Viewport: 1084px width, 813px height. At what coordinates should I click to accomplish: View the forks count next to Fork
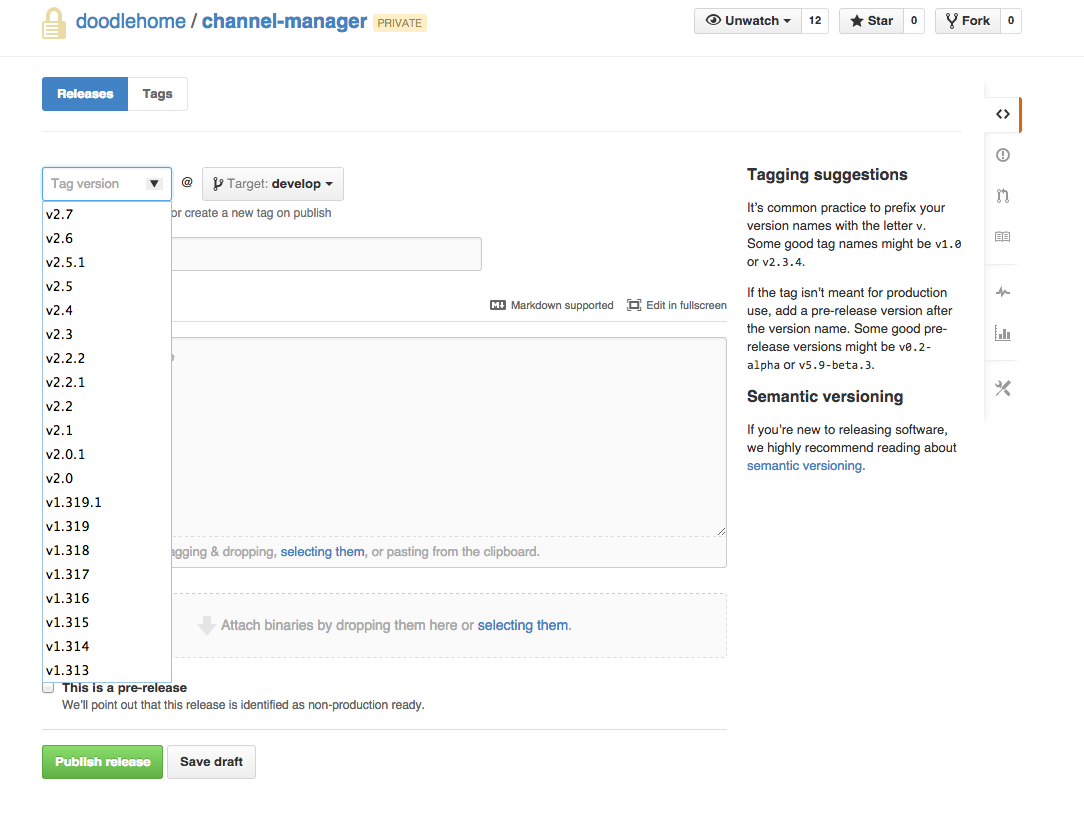(x=1011, y=21)
